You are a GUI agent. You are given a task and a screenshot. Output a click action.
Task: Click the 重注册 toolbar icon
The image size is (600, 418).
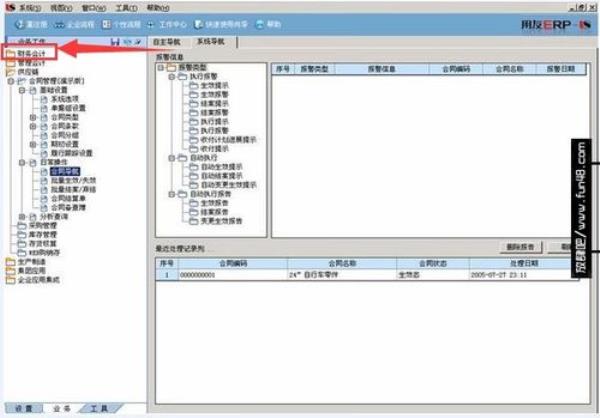click(x=20, y=24)
